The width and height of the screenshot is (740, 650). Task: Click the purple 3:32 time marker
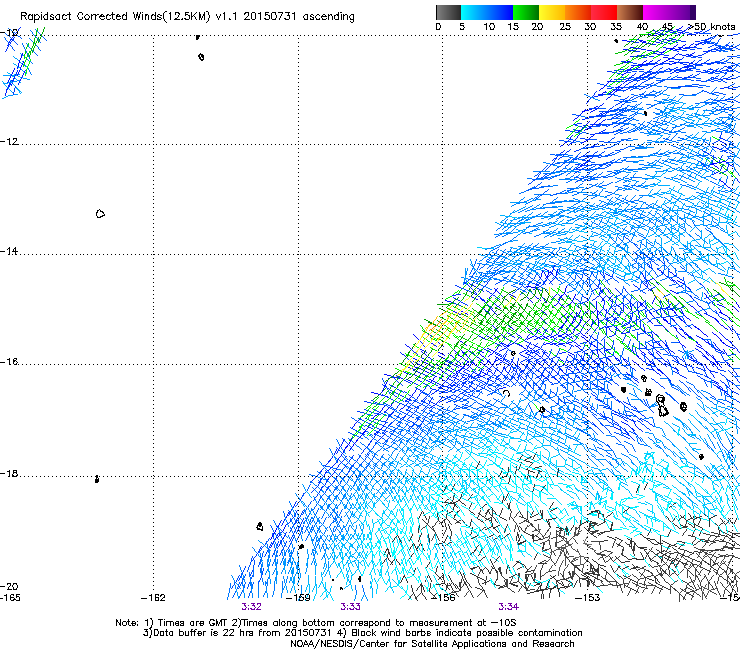[x=251, y=607]
